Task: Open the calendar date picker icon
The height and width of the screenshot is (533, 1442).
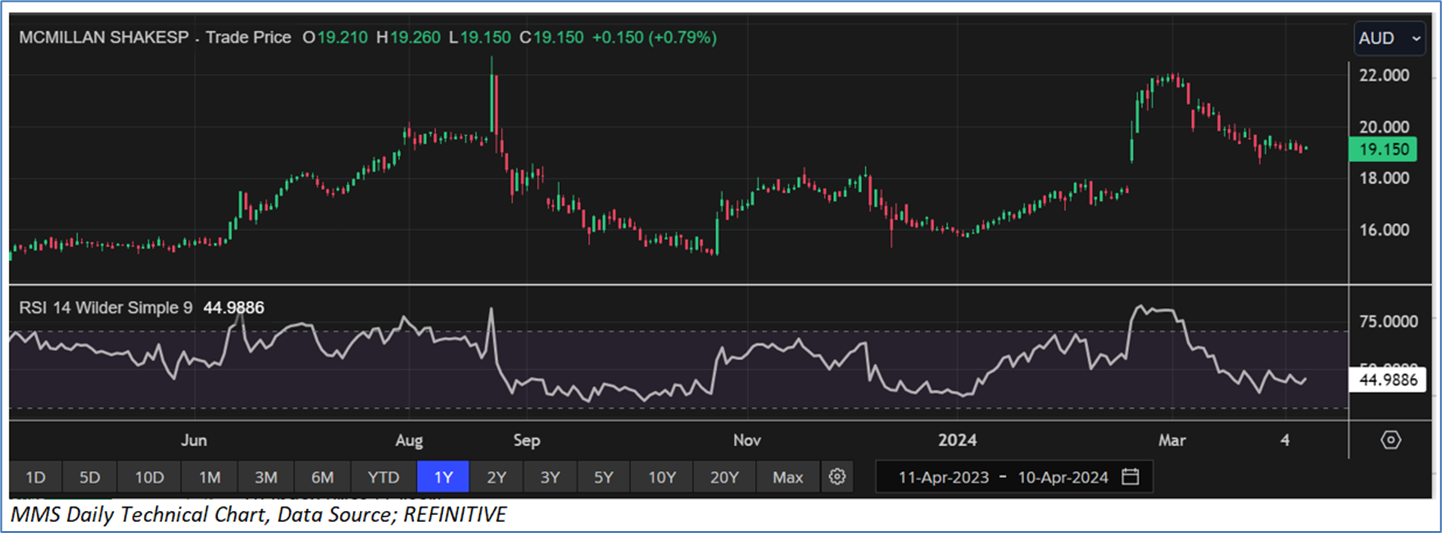Action: [x=1131, y=477]
